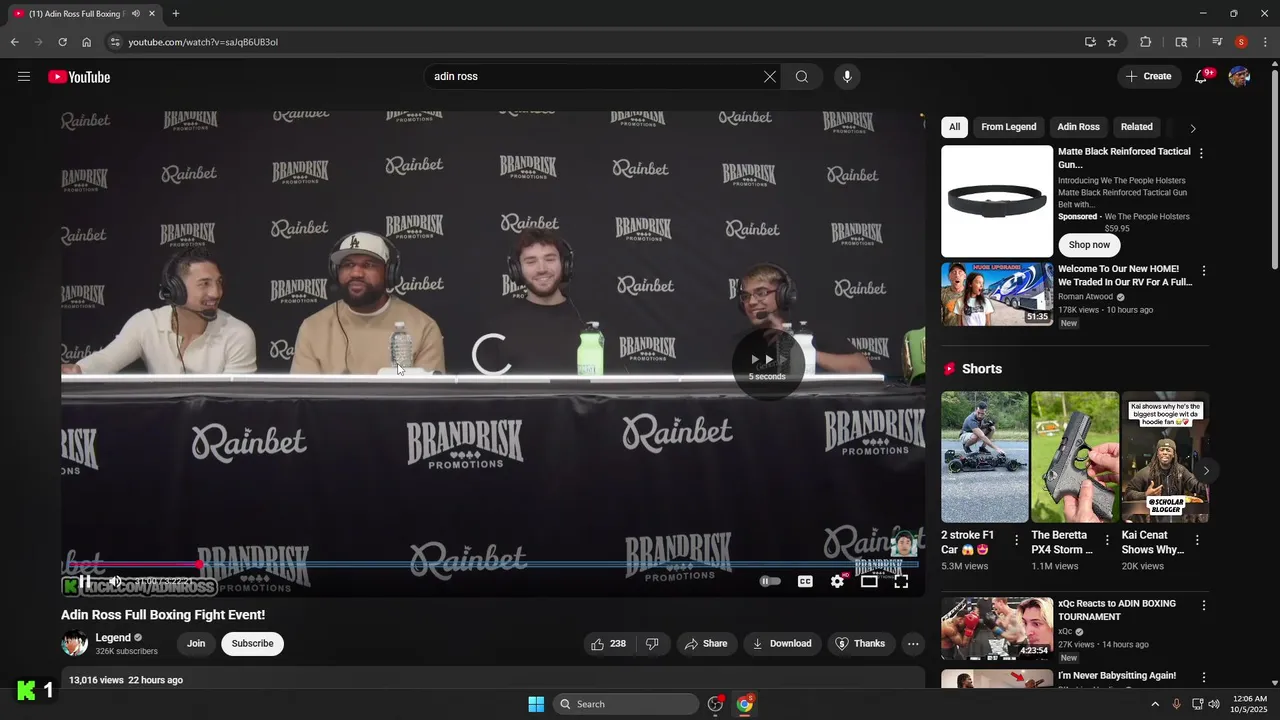Screen dimensions: 1280x720
Task: Open Chrome media controls icon
Action: click(1217, 42)
